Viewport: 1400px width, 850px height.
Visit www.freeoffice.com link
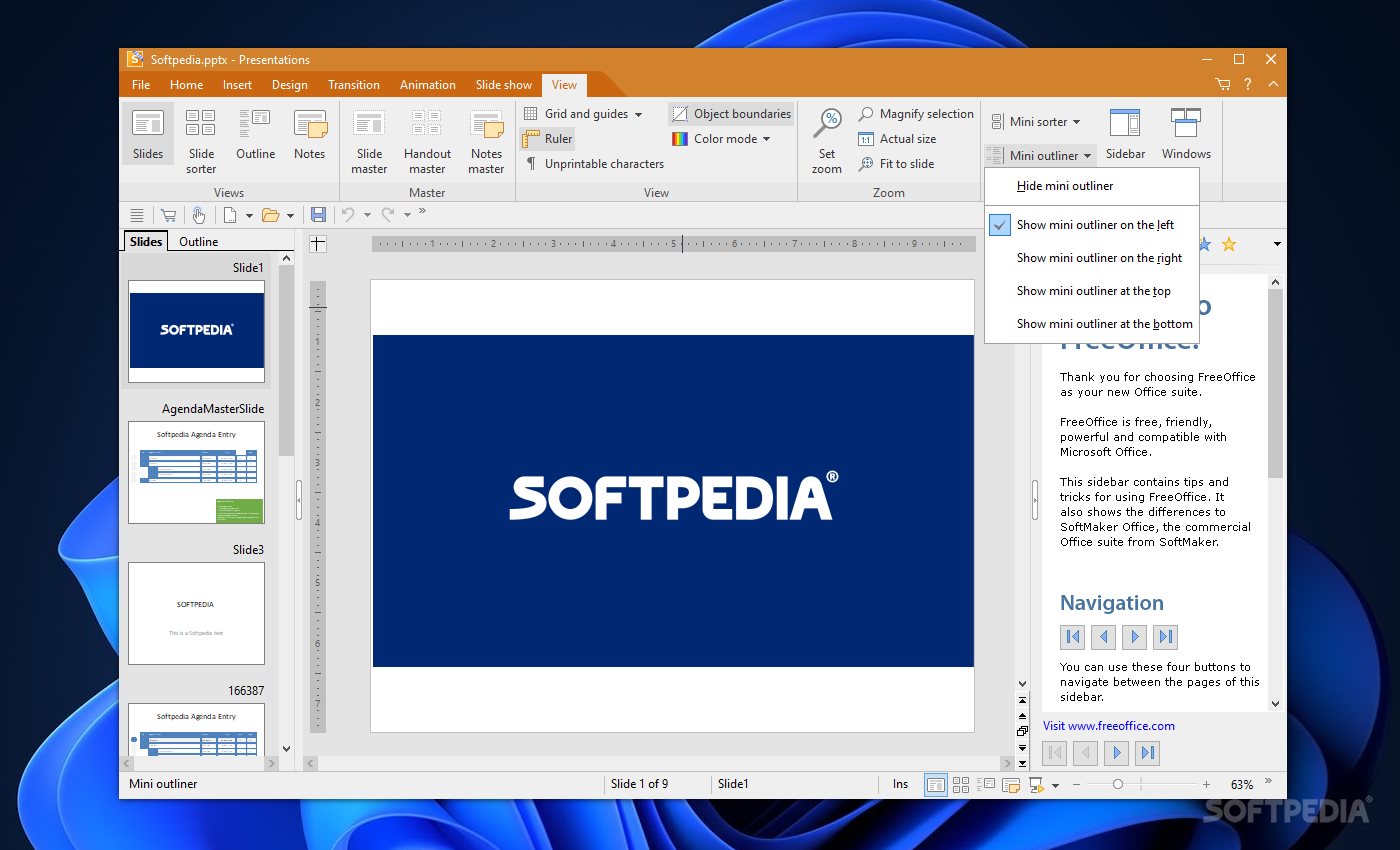(1109, 726)
